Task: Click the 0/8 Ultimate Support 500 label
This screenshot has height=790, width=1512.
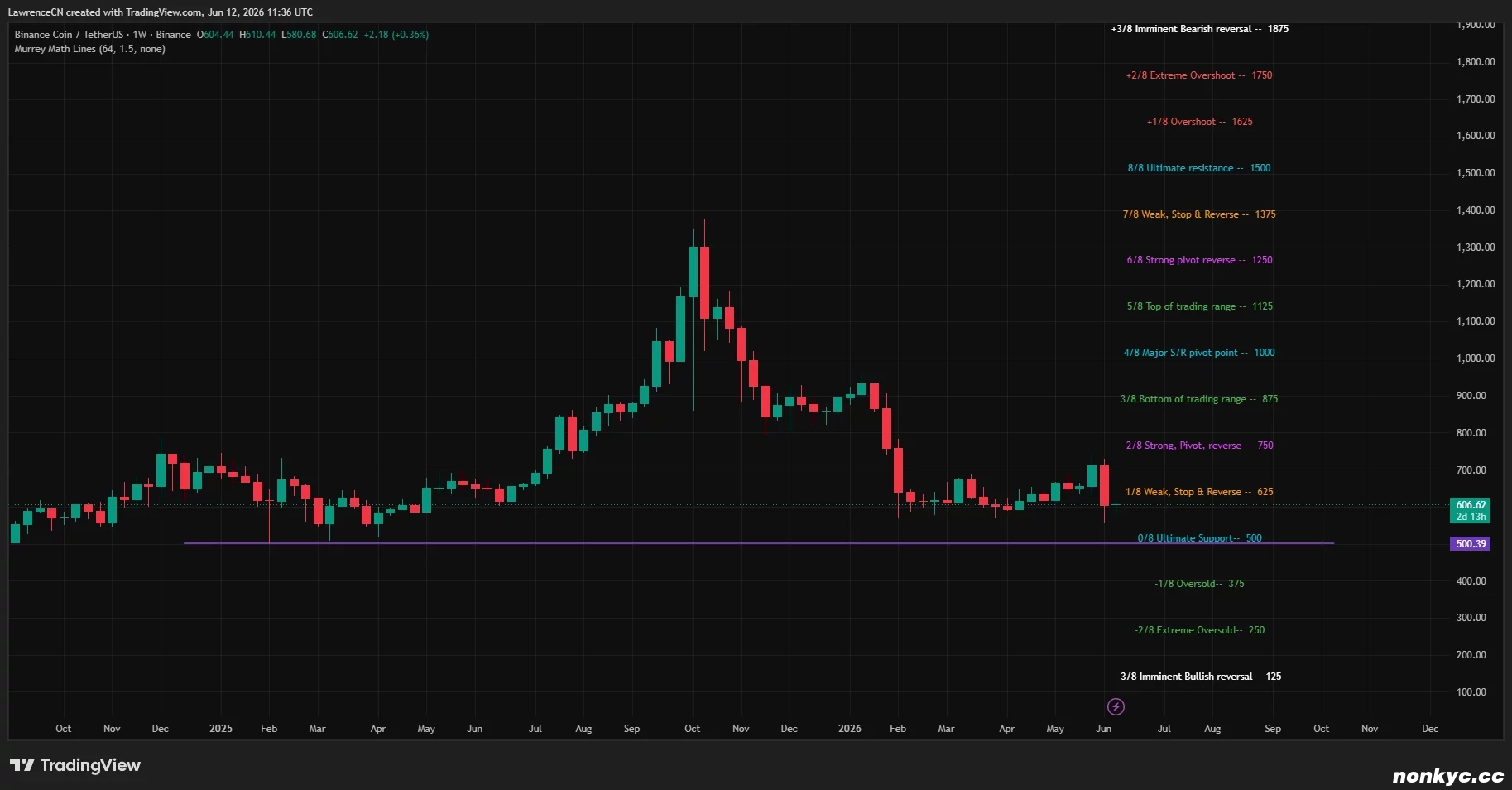Action: 1199,538
